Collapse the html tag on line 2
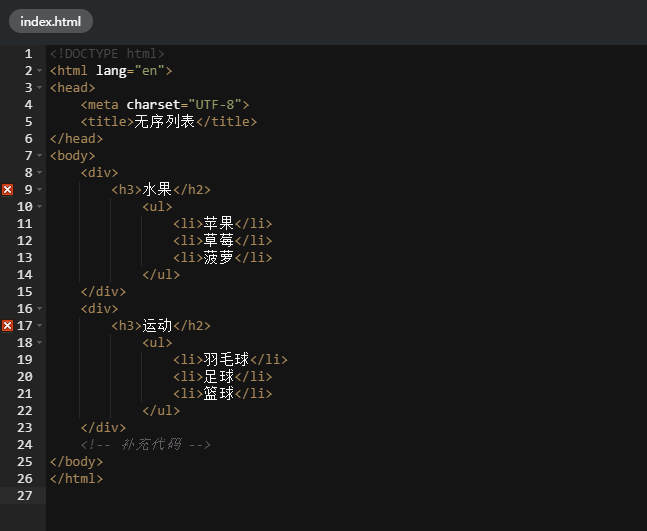Screen dimensions: 647x531 40,71
